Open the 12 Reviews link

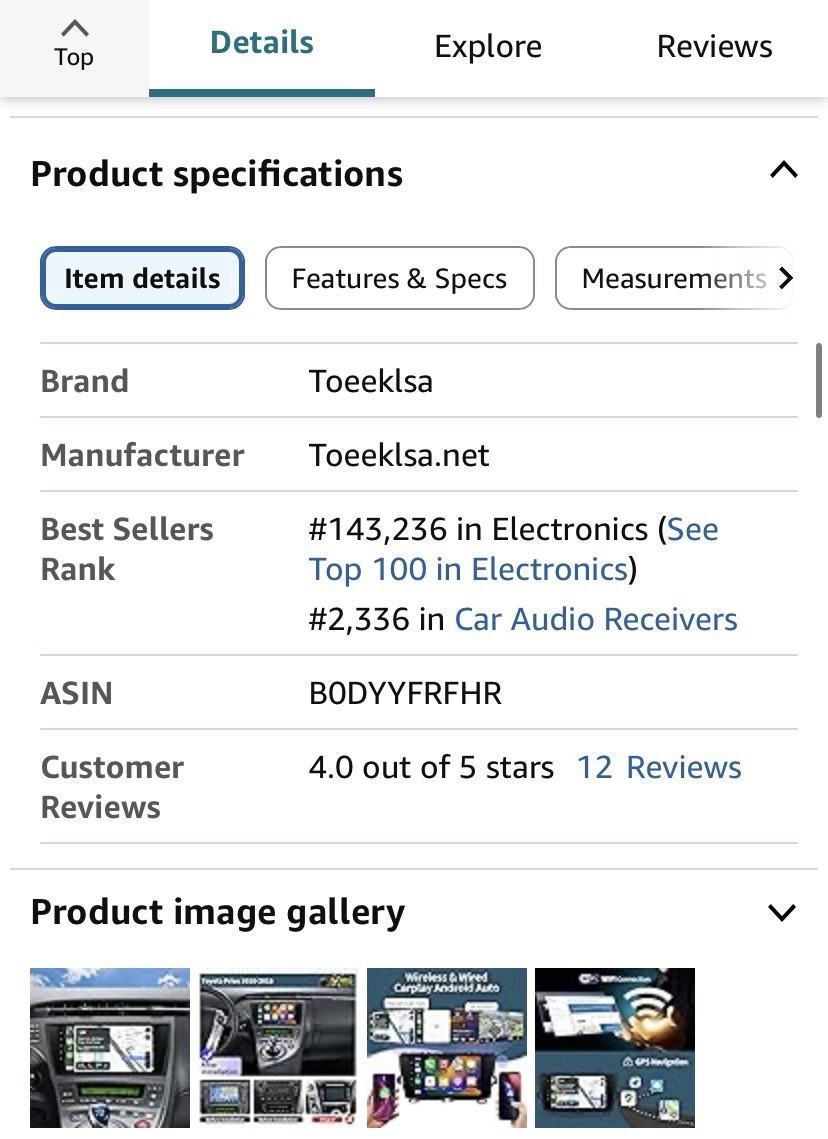(659, 767)
